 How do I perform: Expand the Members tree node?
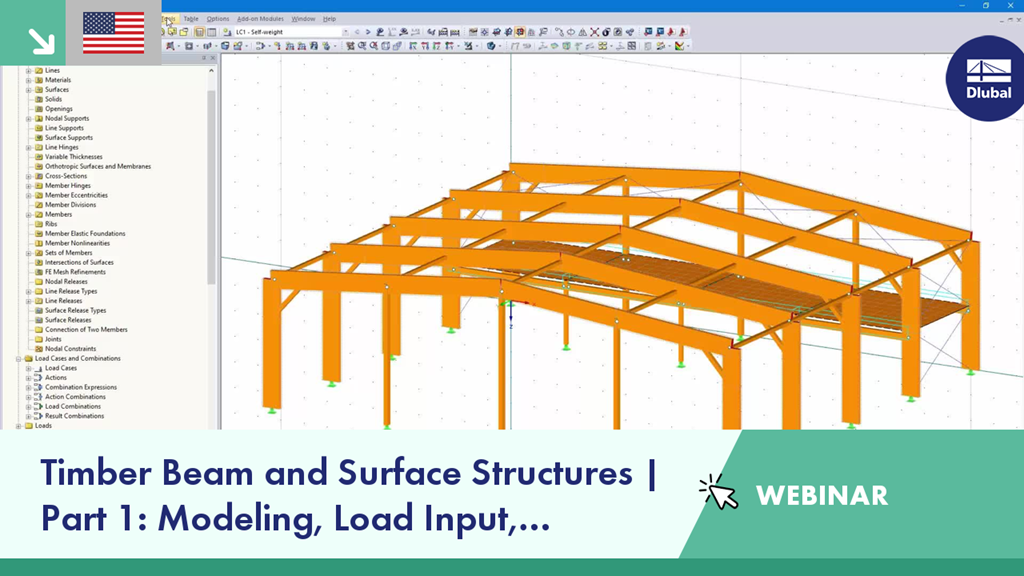(x=28, y=215)
